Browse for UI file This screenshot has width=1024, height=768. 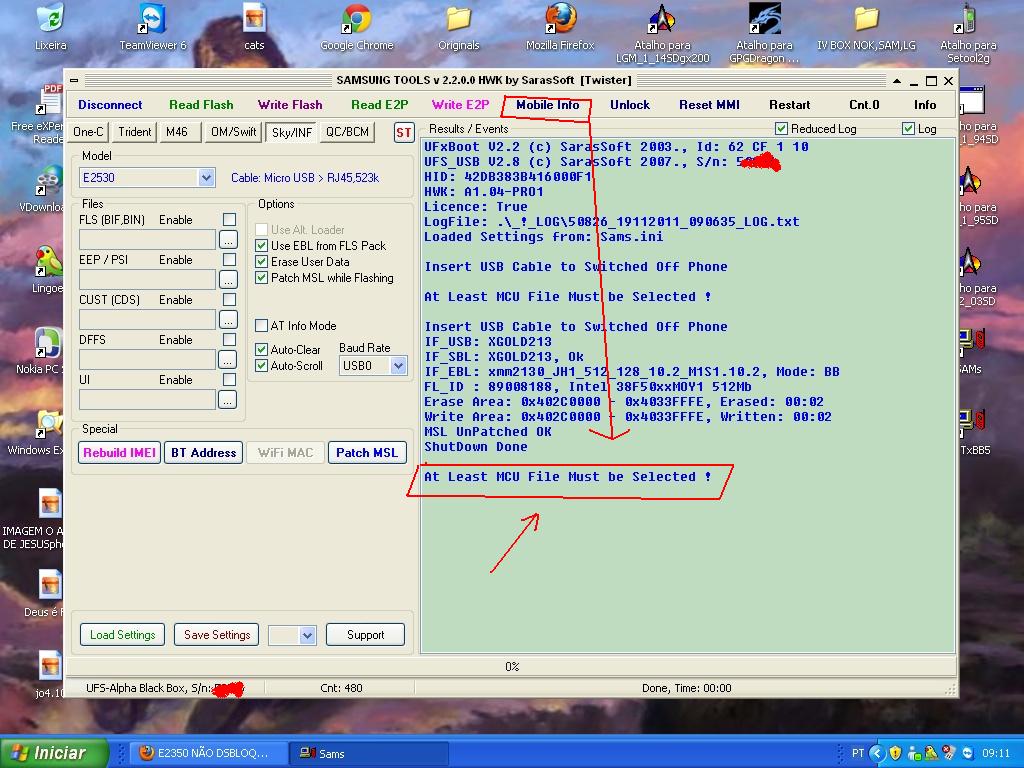click(227, 400)
